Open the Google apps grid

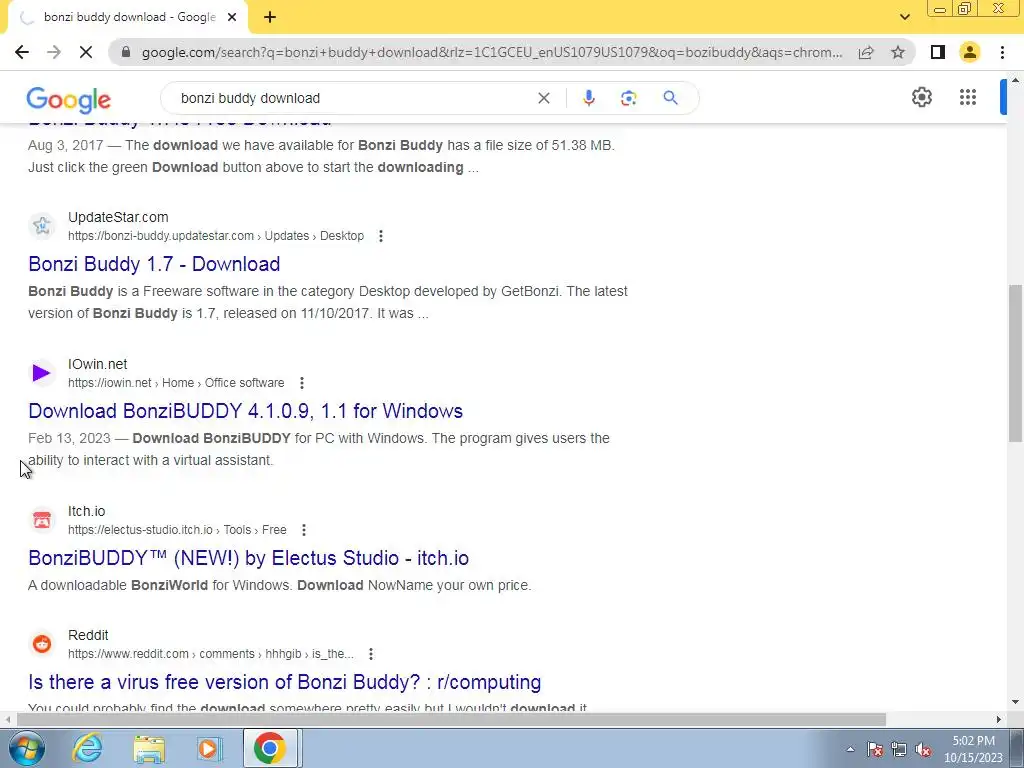click(x=968, y=97)
